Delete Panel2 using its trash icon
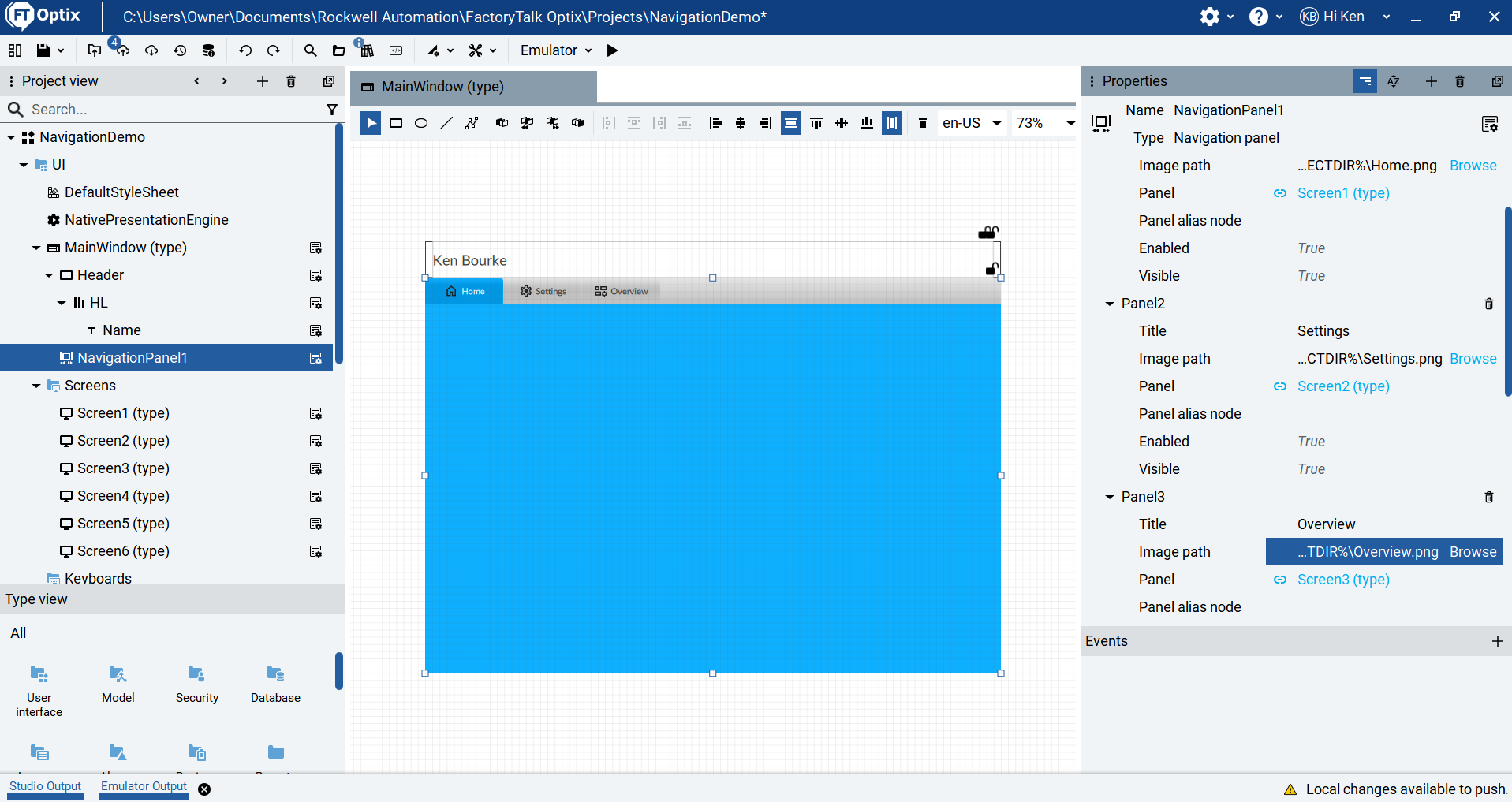Screen dimensions: 1512x802 [x=1489, y=304]
